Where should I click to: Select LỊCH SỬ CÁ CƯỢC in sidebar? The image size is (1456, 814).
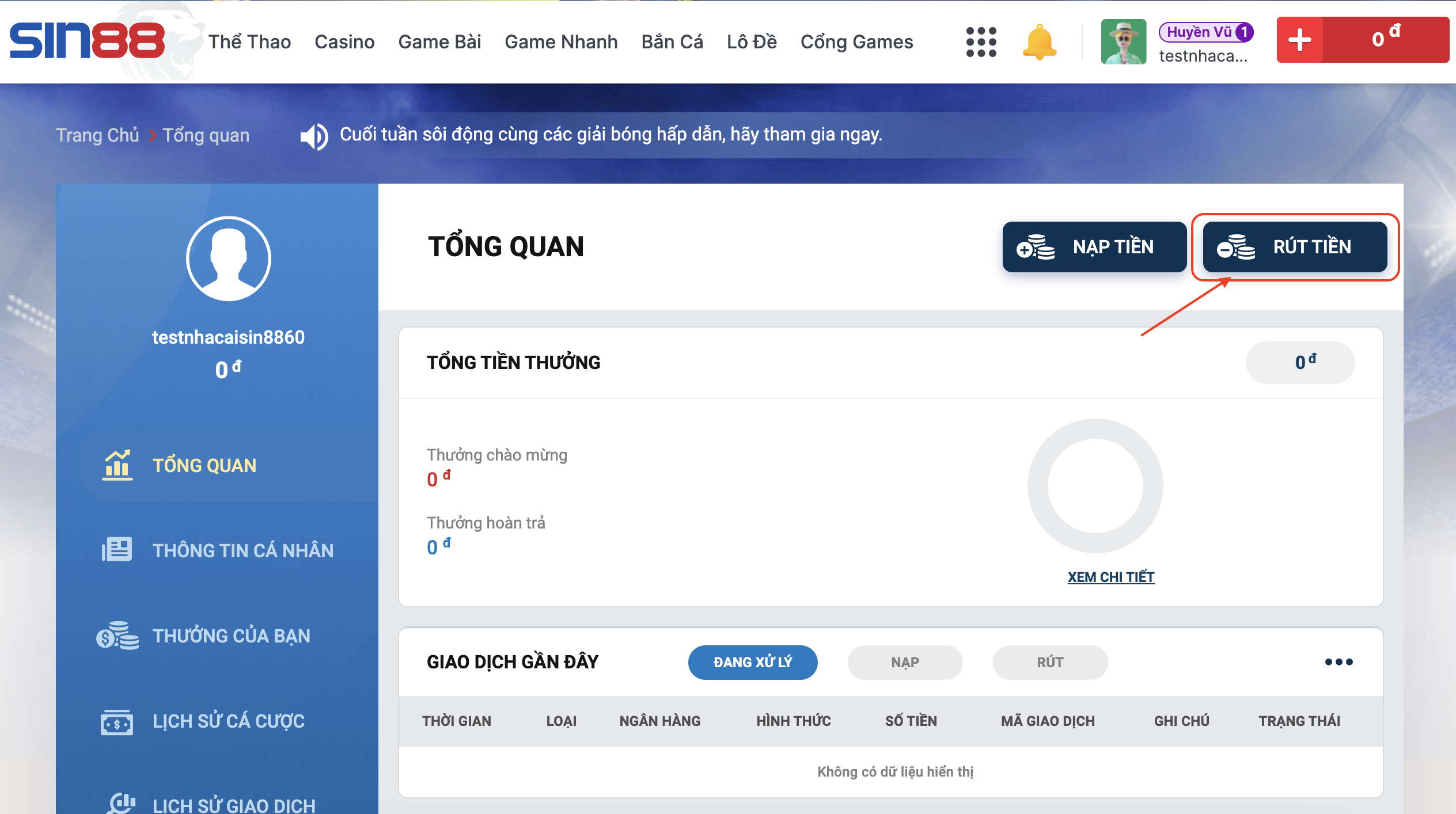click(229, 721)
